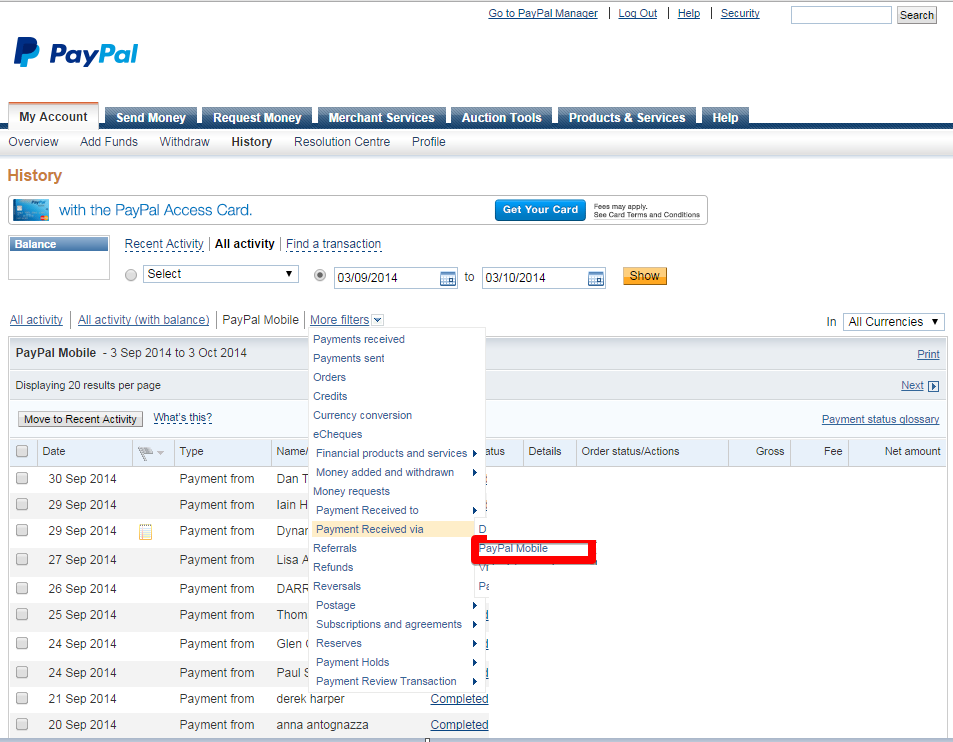Click into the header search field
The height and width of the screenshot is (742, 953).
coord(841,15)
